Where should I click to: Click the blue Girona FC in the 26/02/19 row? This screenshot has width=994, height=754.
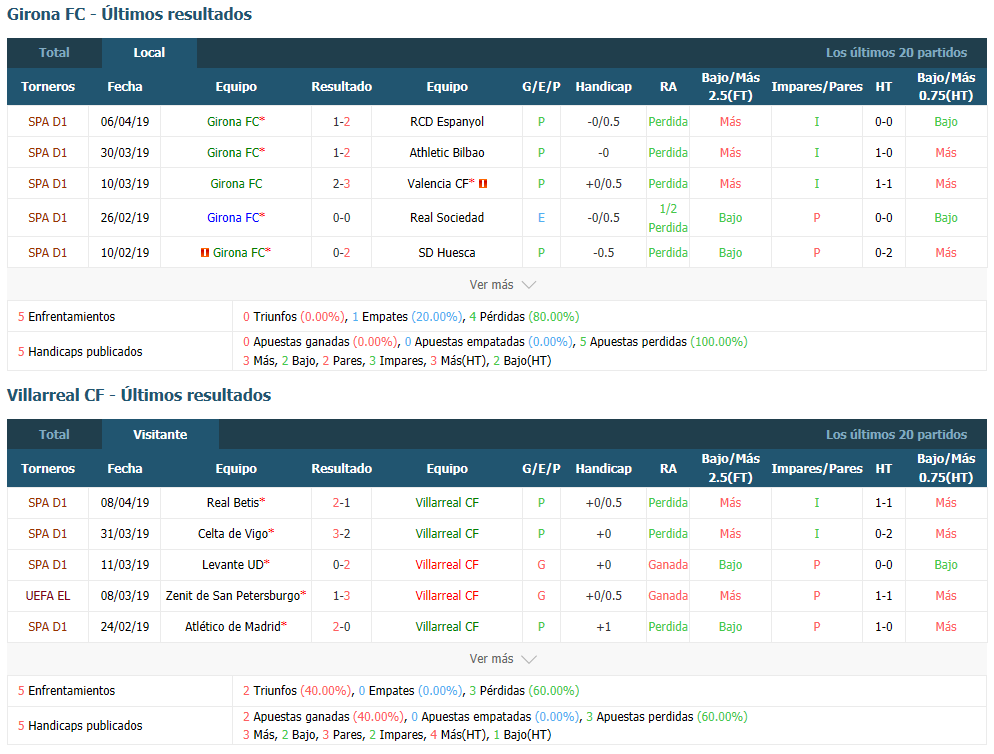tap(233, 218)
